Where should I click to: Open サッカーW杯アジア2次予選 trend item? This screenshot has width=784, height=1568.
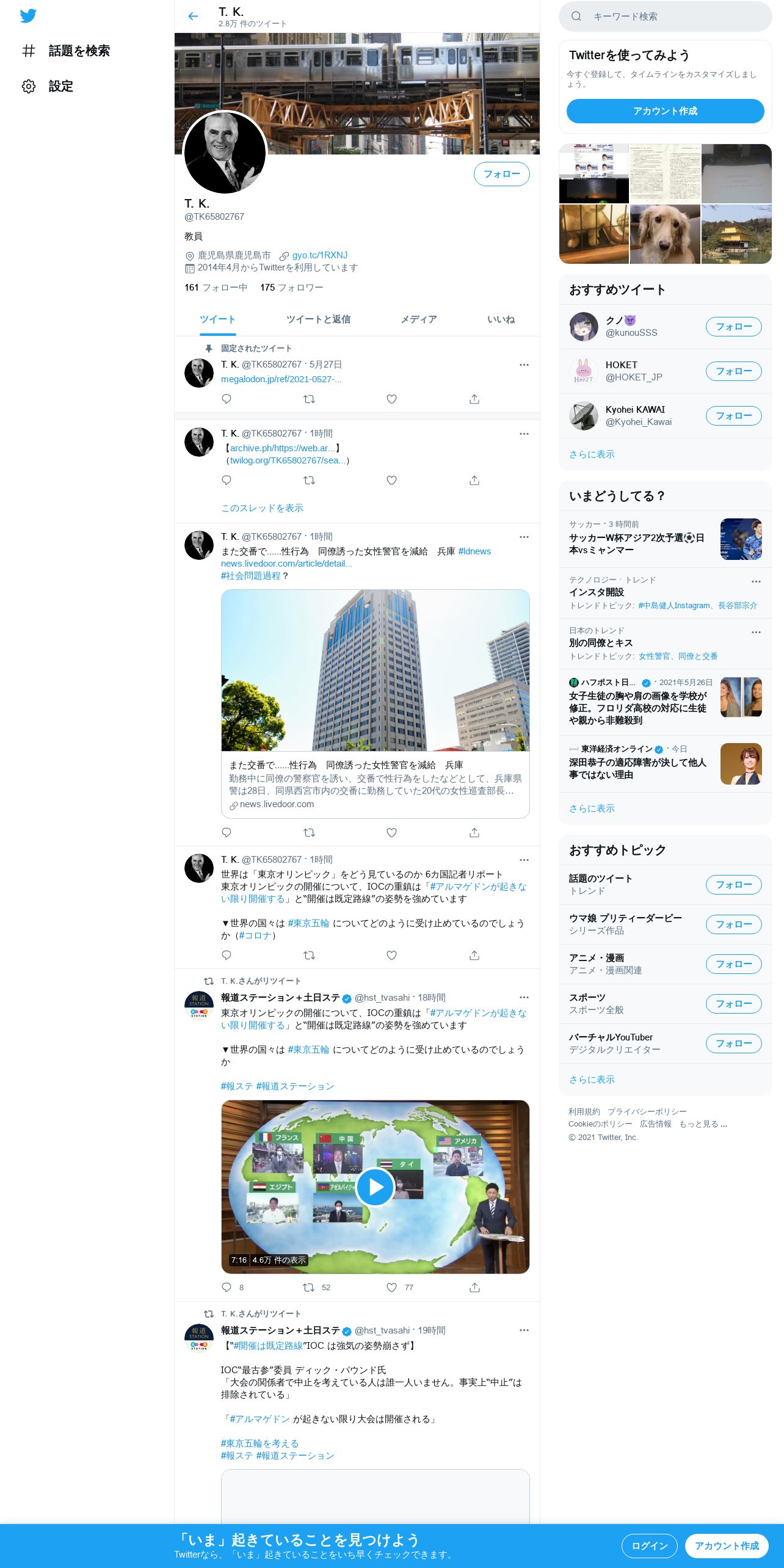pyautogui.click(x=665, y=539)
